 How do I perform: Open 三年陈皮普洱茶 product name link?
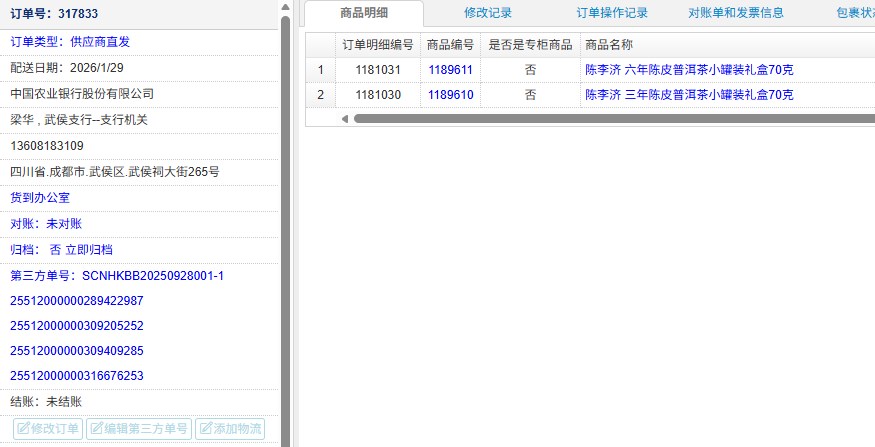689,95
